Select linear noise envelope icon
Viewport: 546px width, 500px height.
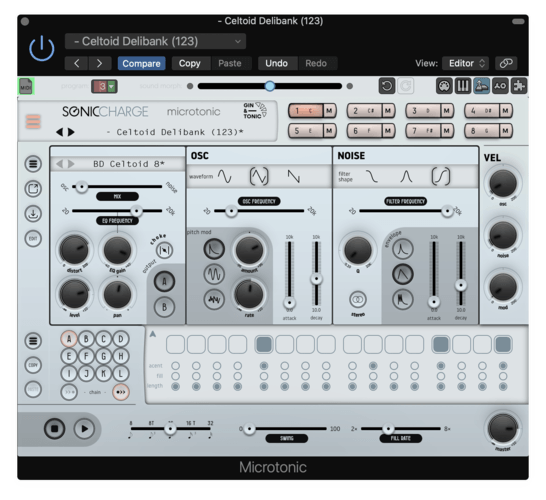coord(403,274)
